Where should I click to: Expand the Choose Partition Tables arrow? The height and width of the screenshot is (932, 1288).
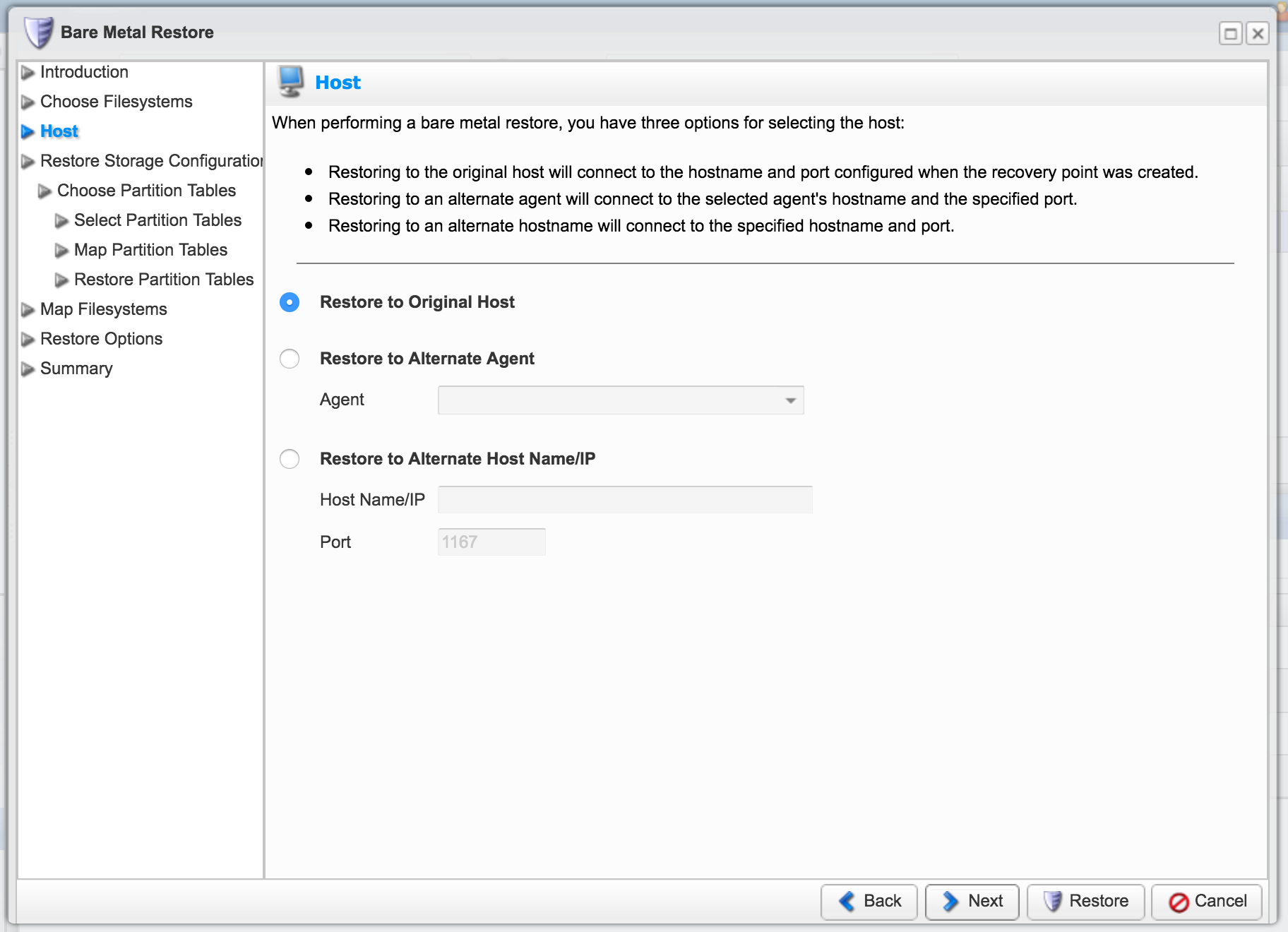pos(44,191)
